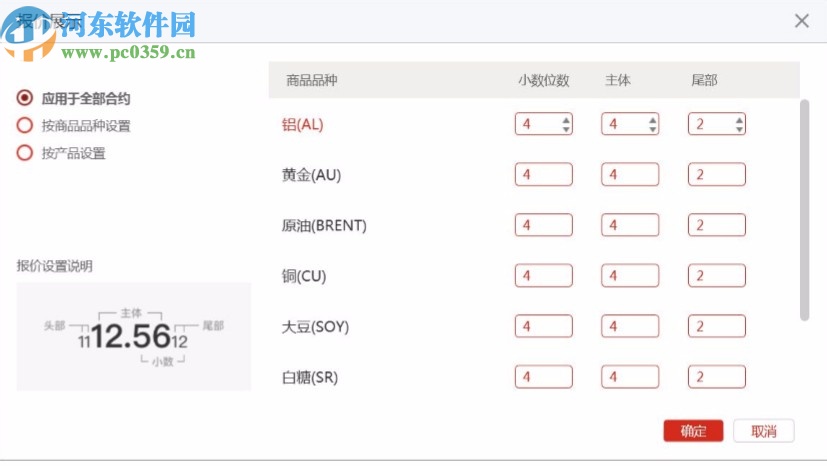Focus 主体 field for 铜(CU)
The height and width of the screenshot is (466, 827).
point(629,276)
